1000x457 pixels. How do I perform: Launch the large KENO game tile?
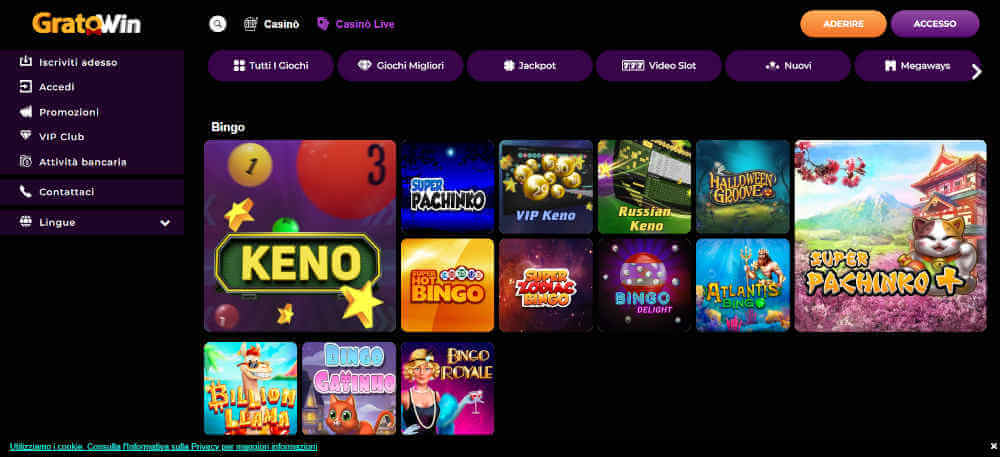coord(300,236)
